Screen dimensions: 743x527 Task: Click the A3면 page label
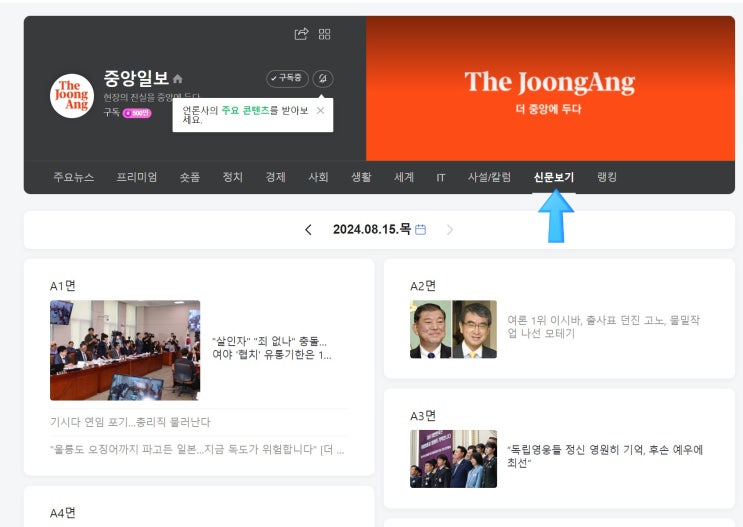(423, 416)
